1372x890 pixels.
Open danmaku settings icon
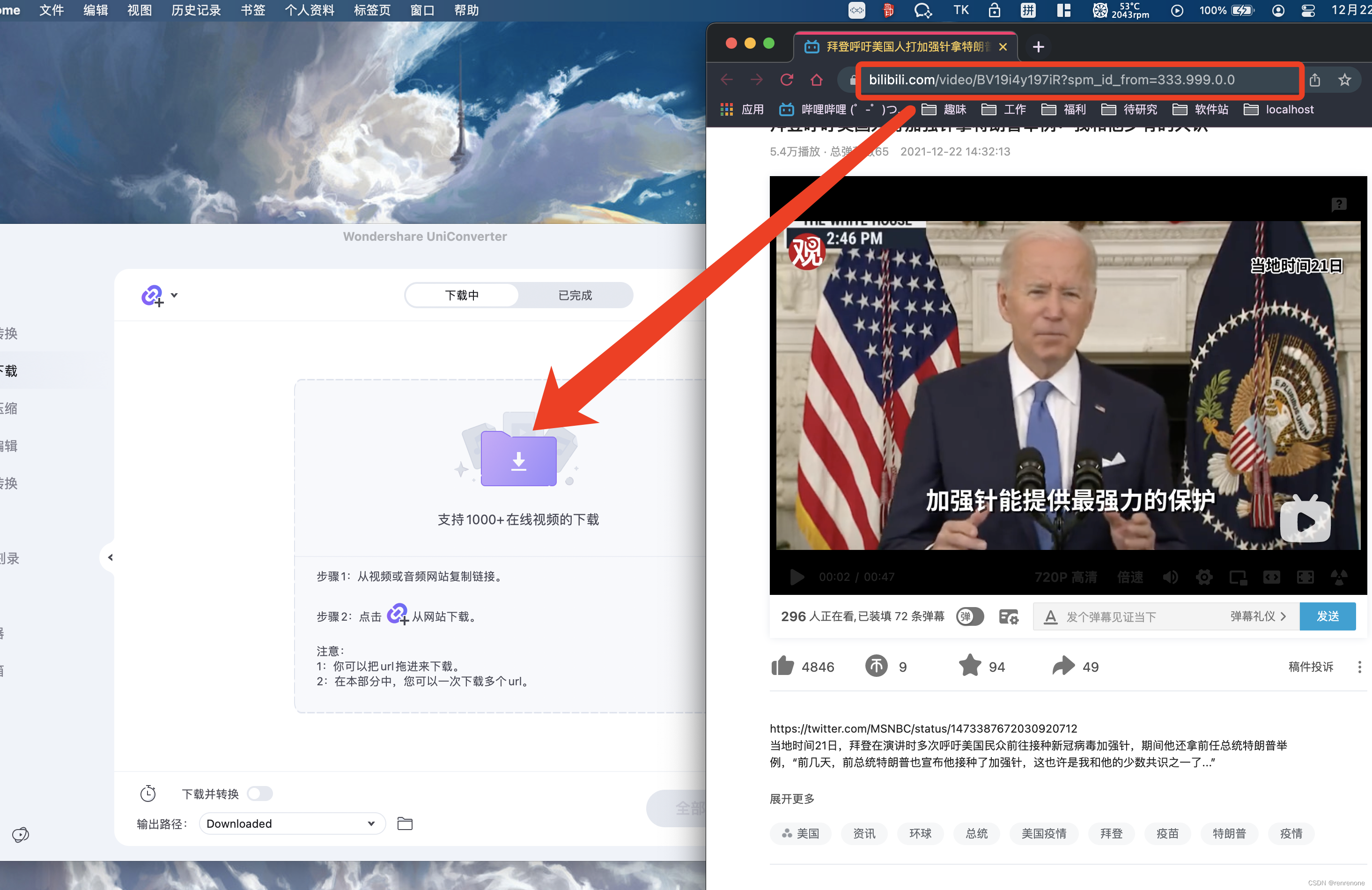click(x=1008, y=616)
